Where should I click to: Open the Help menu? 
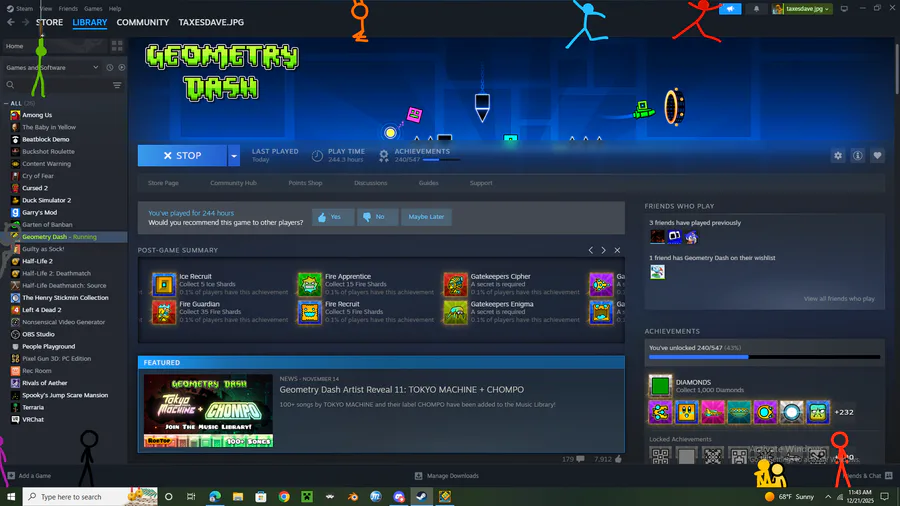(115, 9)
